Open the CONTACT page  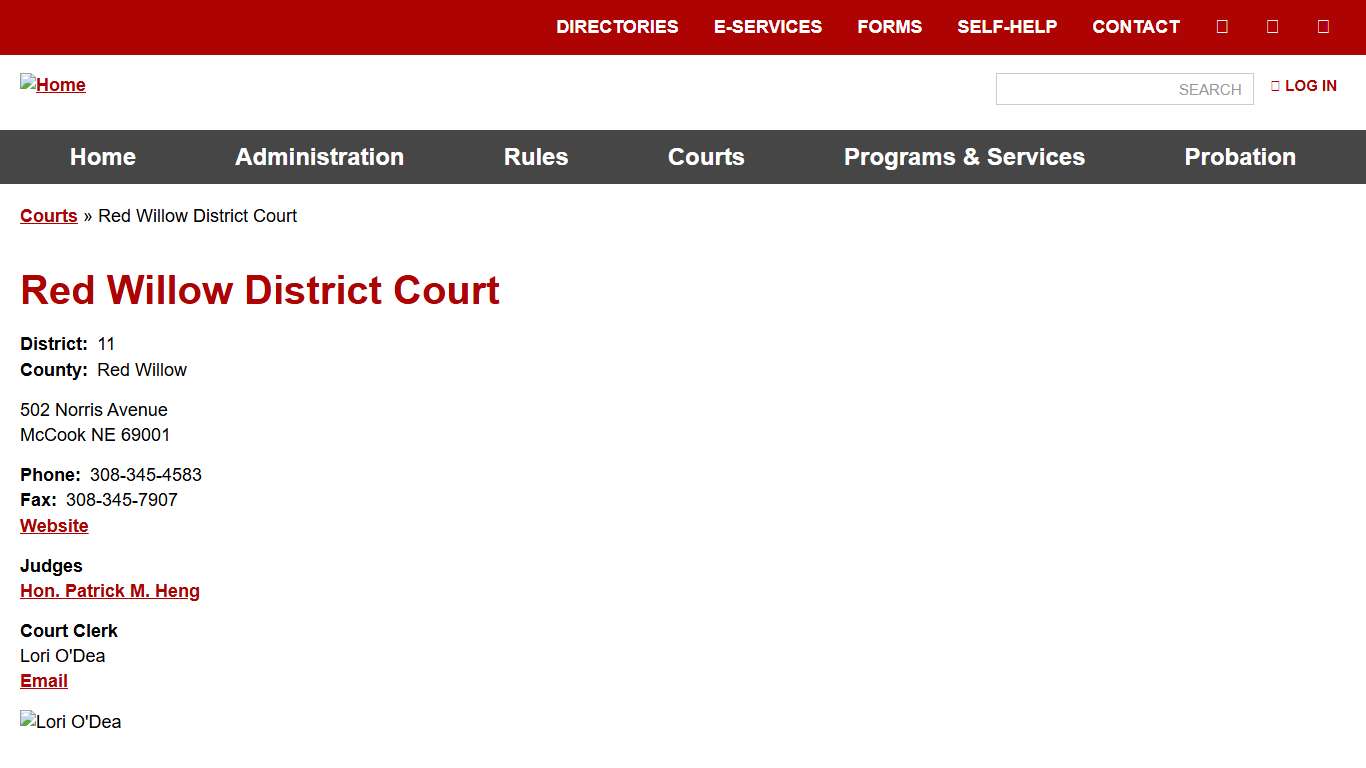coord(1135,27)
